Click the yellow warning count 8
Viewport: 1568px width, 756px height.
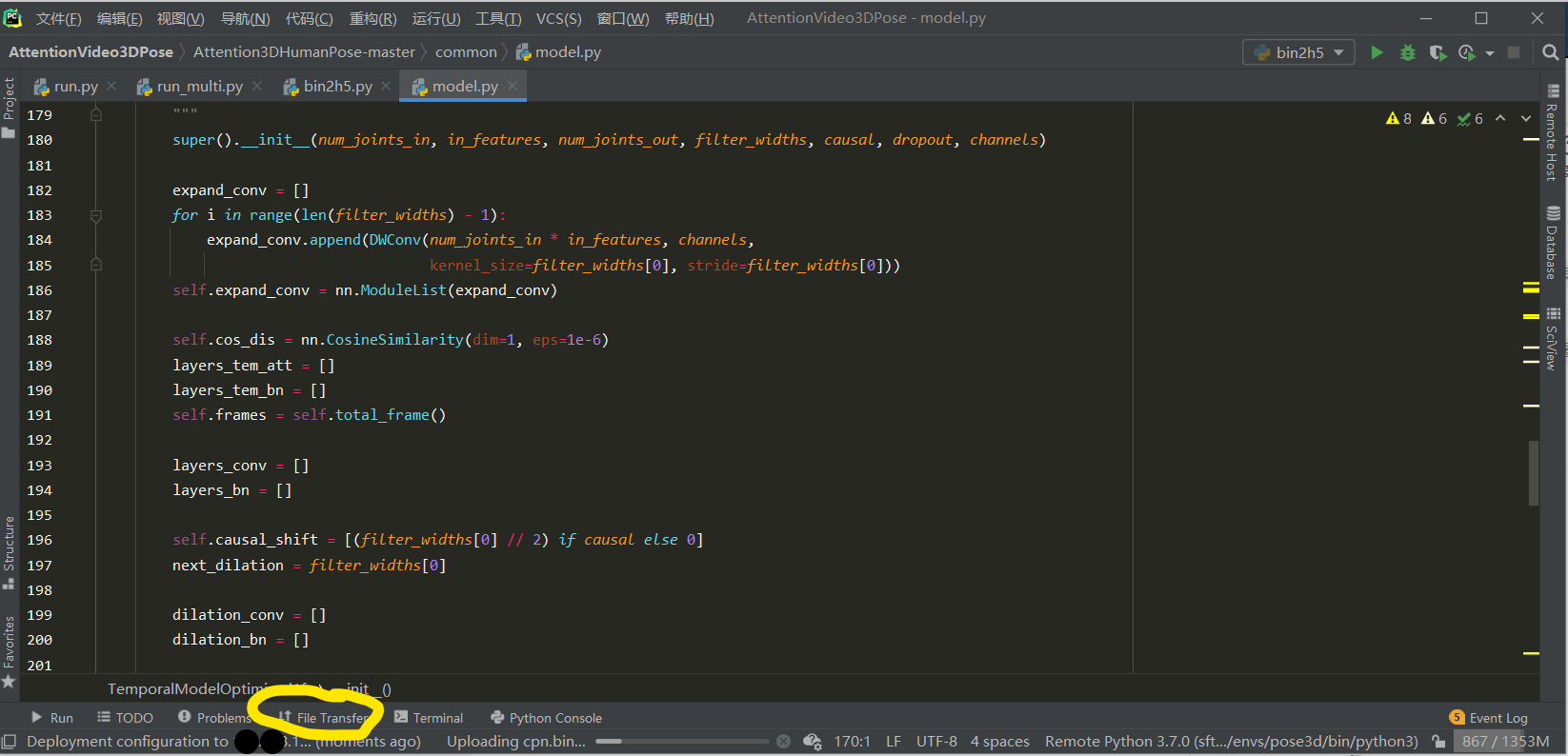pyautogui.click(x=1399, y=119)
